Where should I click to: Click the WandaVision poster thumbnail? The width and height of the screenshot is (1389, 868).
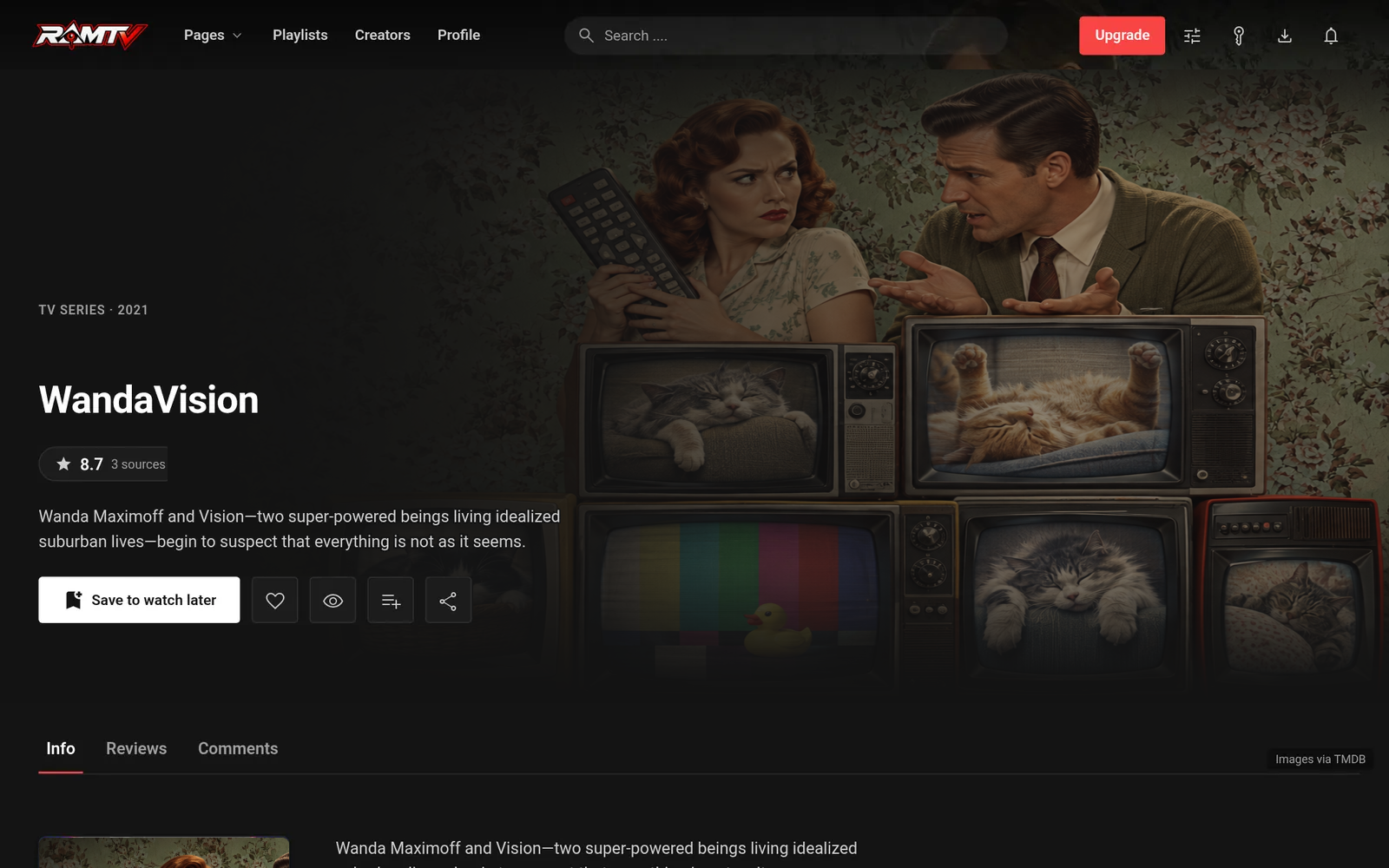click(x=164, y=852)
